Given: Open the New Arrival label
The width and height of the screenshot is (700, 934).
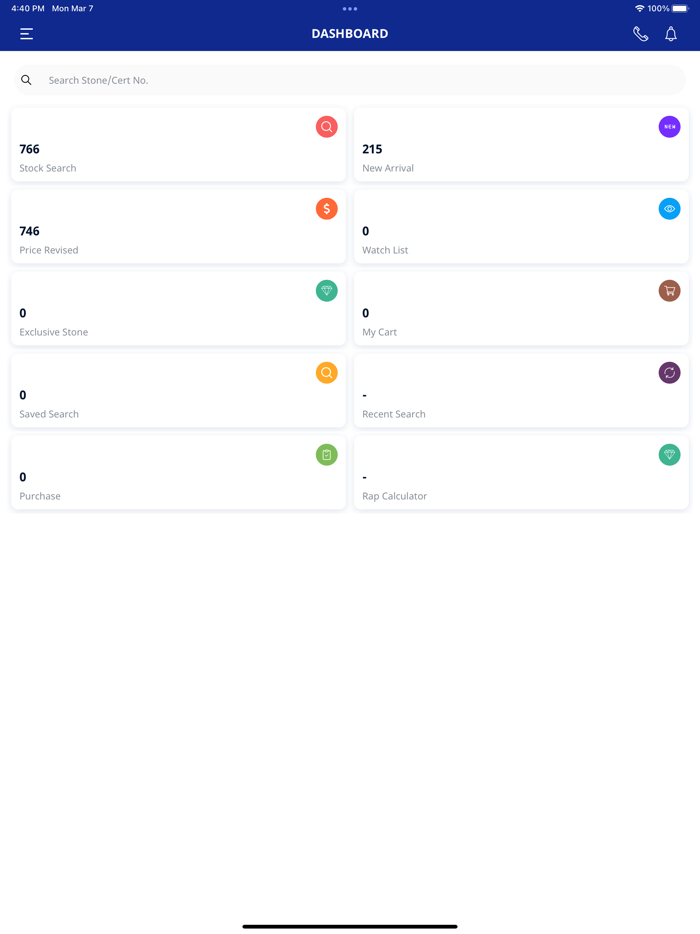Looking at the screenshot, I should click(388, 168).
